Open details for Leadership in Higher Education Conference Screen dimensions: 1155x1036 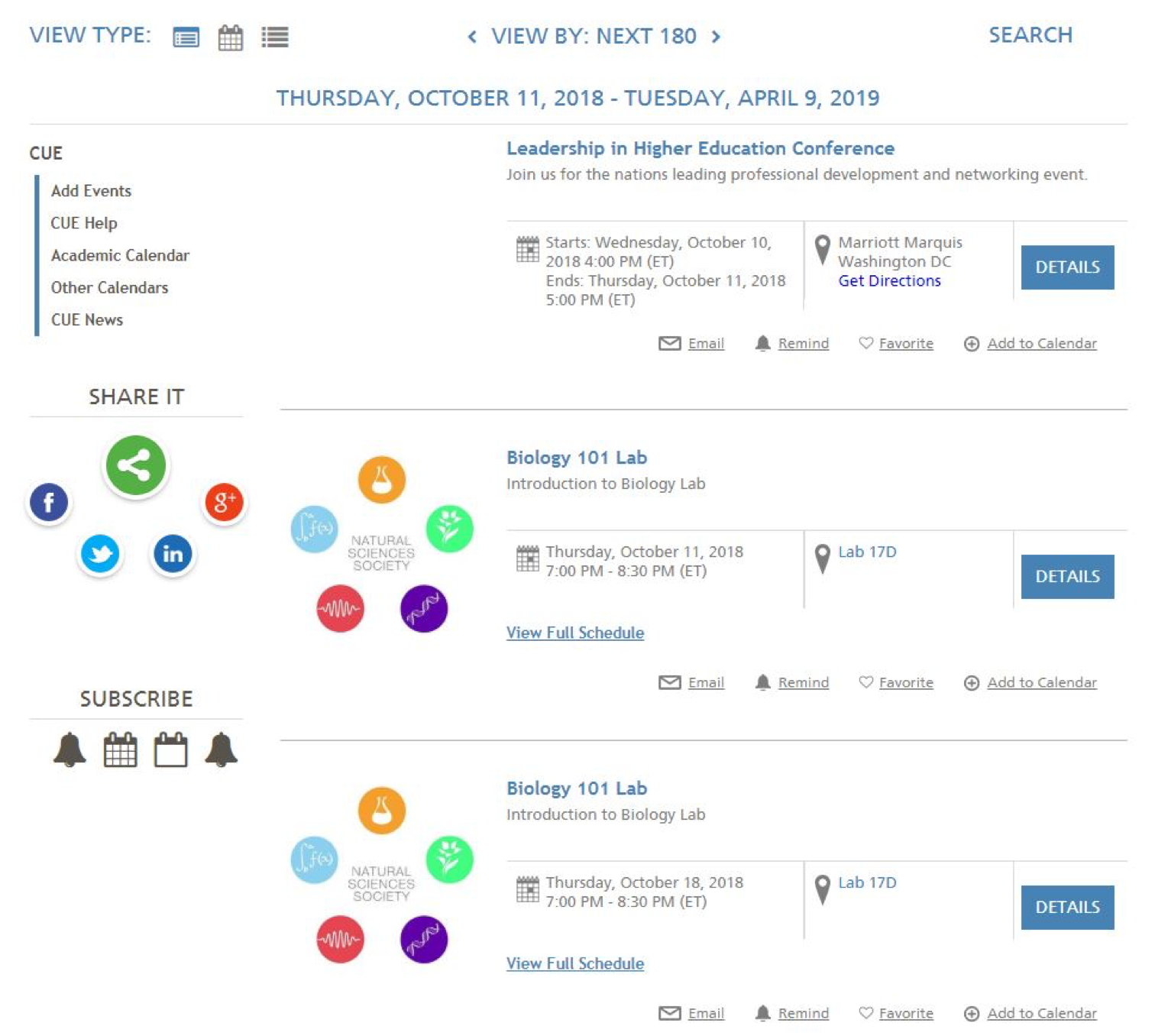pyautogui.click(x=1066, y=267)
